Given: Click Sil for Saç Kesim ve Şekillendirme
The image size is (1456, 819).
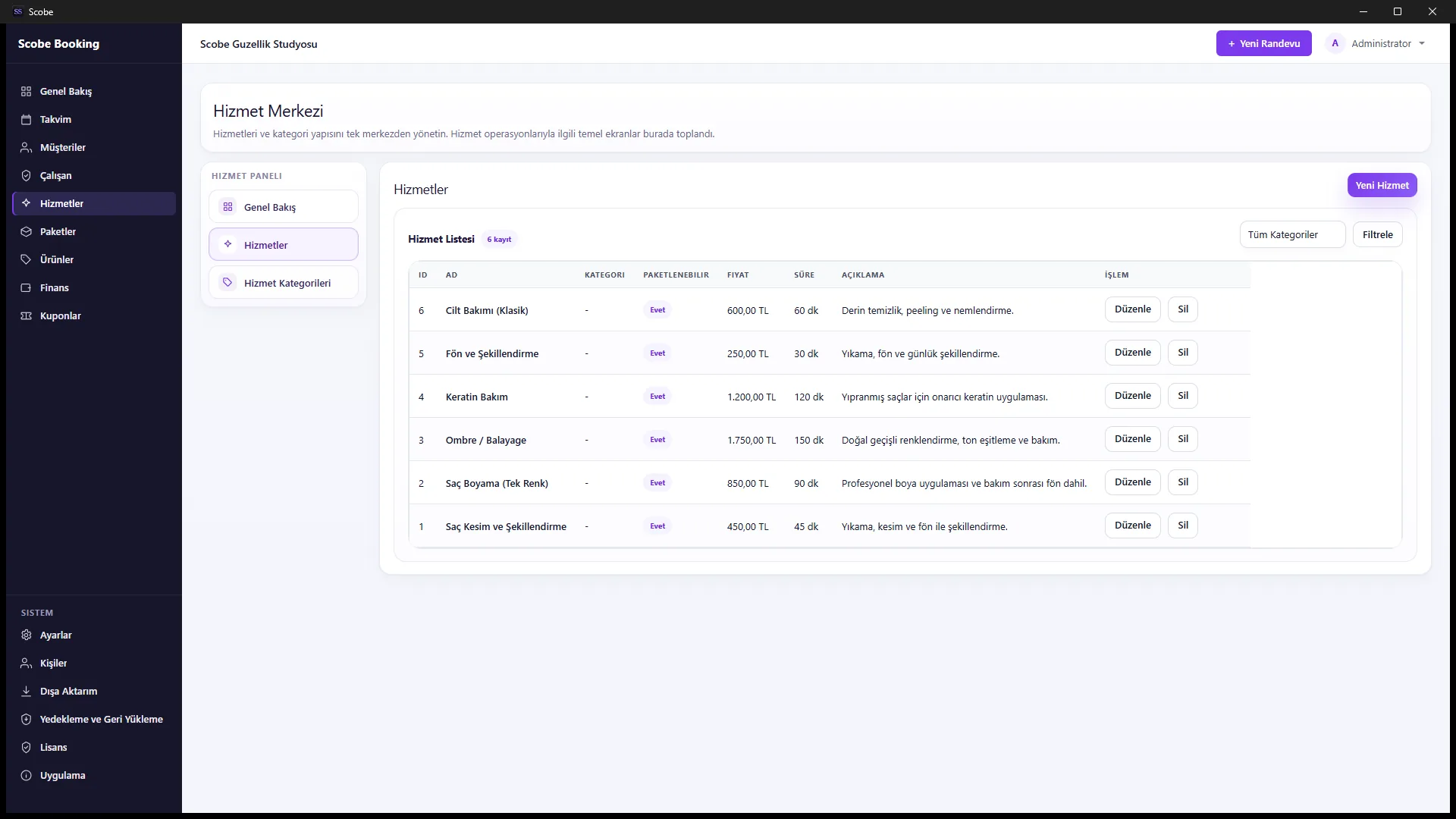Looking at the screenshot, I should pos(1182,526).
